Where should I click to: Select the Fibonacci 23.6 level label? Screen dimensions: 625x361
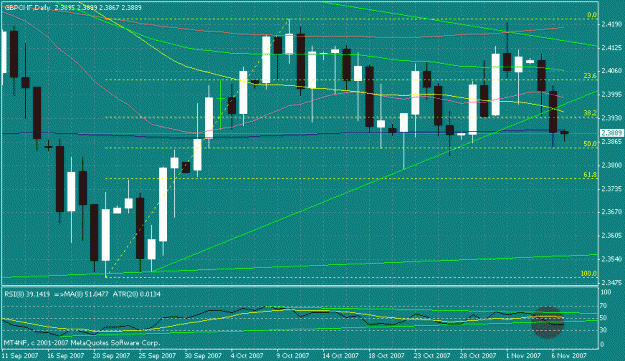click(x=590, y=76)
